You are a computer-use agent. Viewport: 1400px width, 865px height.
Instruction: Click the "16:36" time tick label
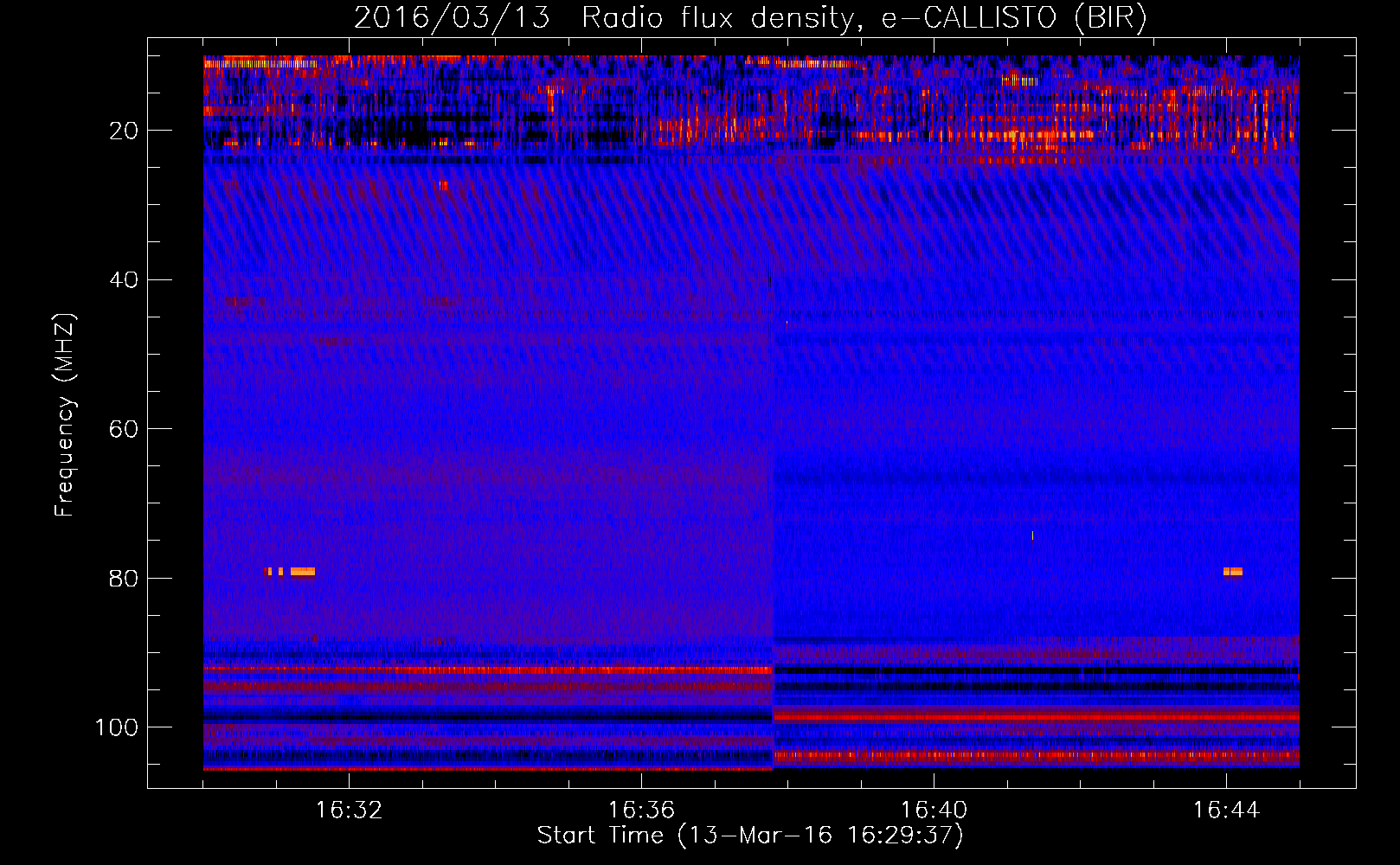(641, 811)
